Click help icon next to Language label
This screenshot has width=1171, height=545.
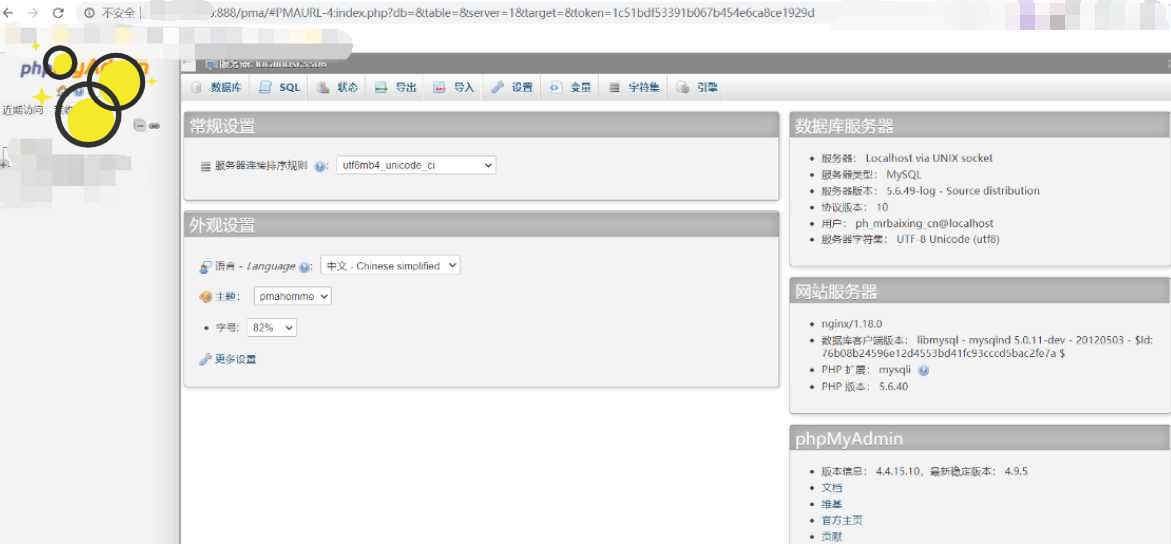305,267
